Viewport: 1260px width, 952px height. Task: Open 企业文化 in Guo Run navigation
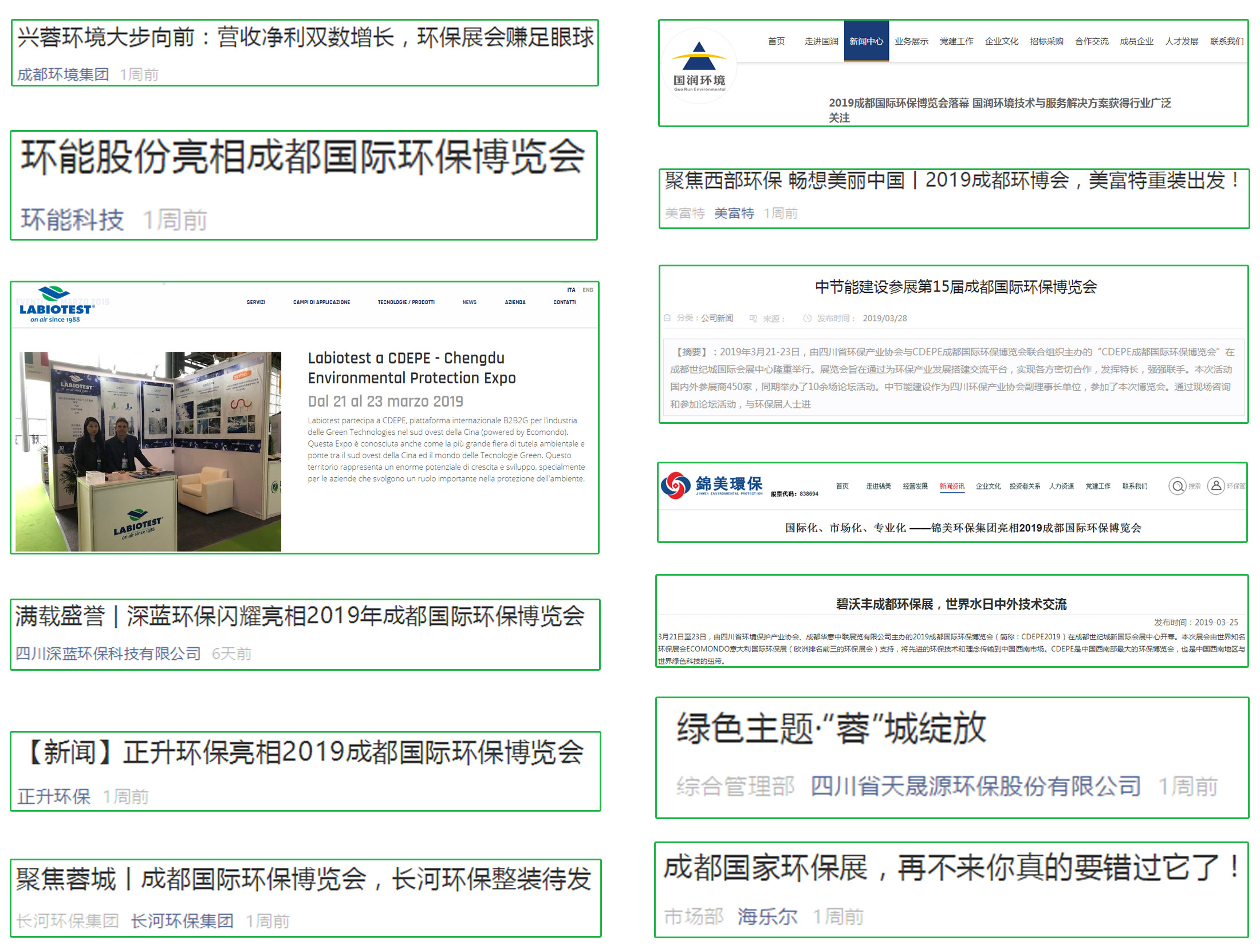pyautogui.click(x=1002, y=41)
